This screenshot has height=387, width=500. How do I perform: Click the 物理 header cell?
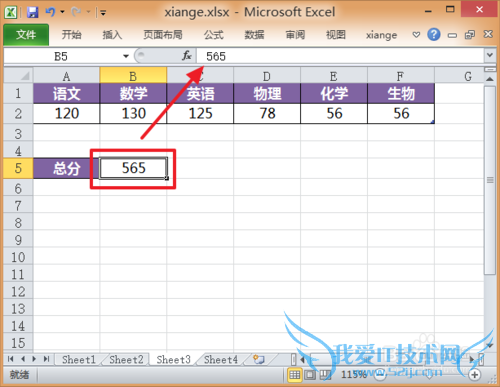[267, 93]
